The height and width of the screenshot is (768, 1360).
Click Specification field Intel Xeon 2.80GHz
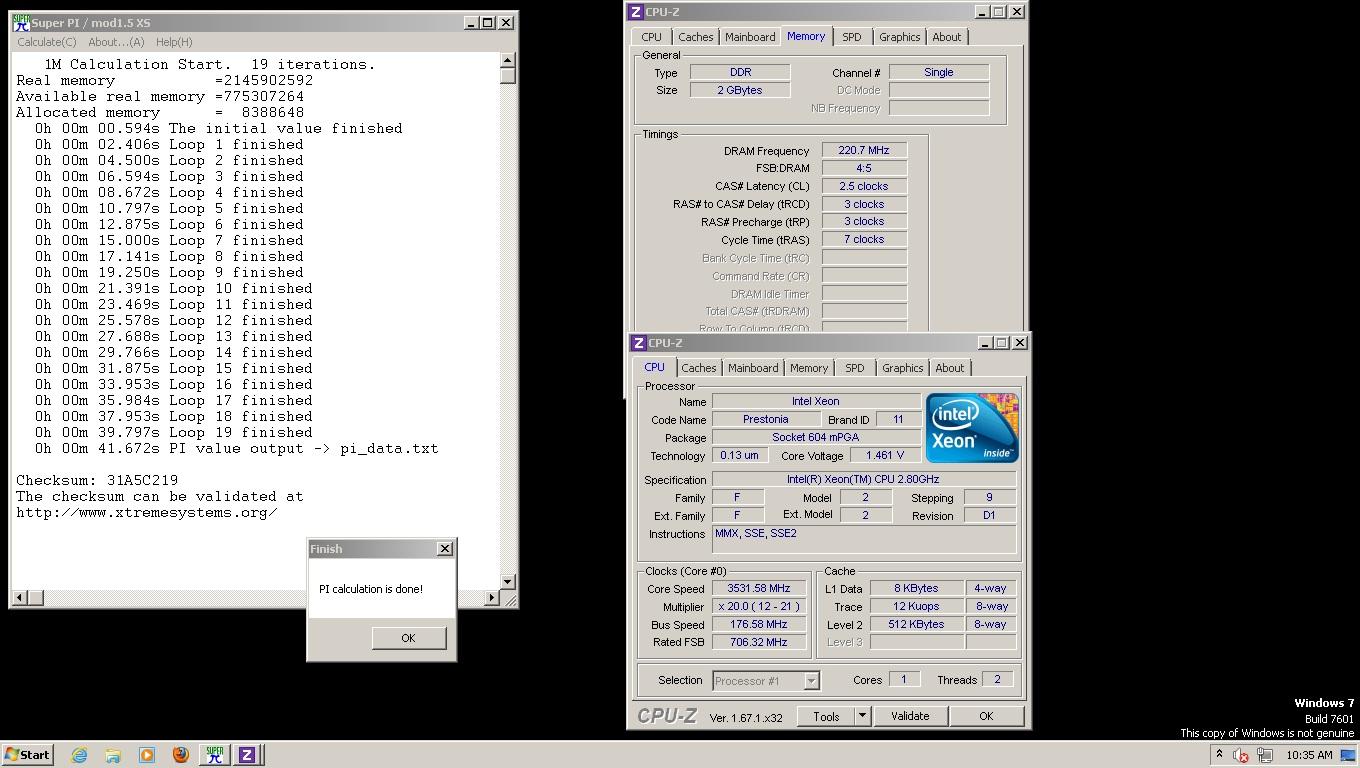coord(864,479)
